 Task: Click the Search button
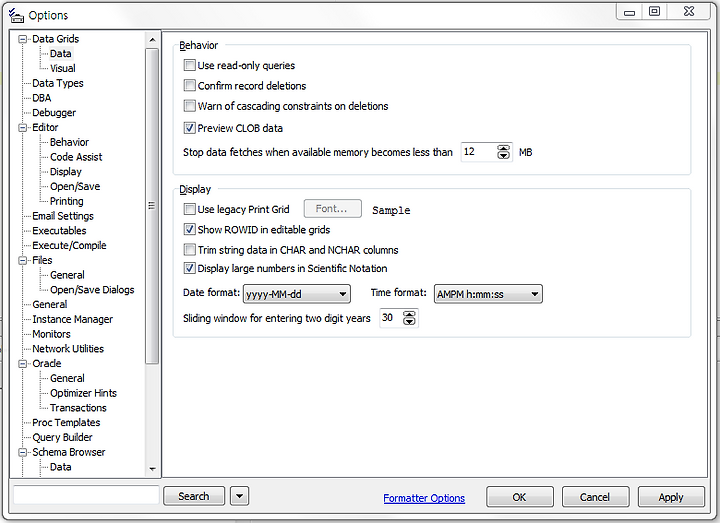point(194,496)
